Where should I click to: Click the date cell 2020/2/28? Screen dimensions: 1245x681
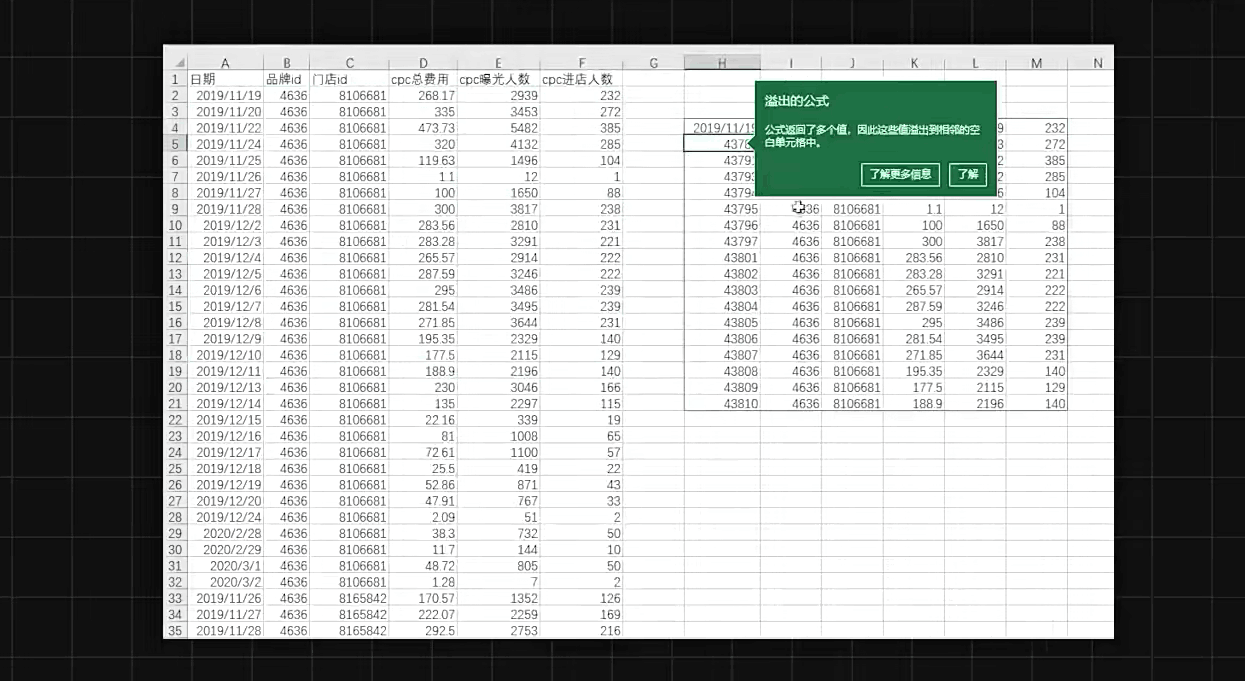tap(225, 534)
